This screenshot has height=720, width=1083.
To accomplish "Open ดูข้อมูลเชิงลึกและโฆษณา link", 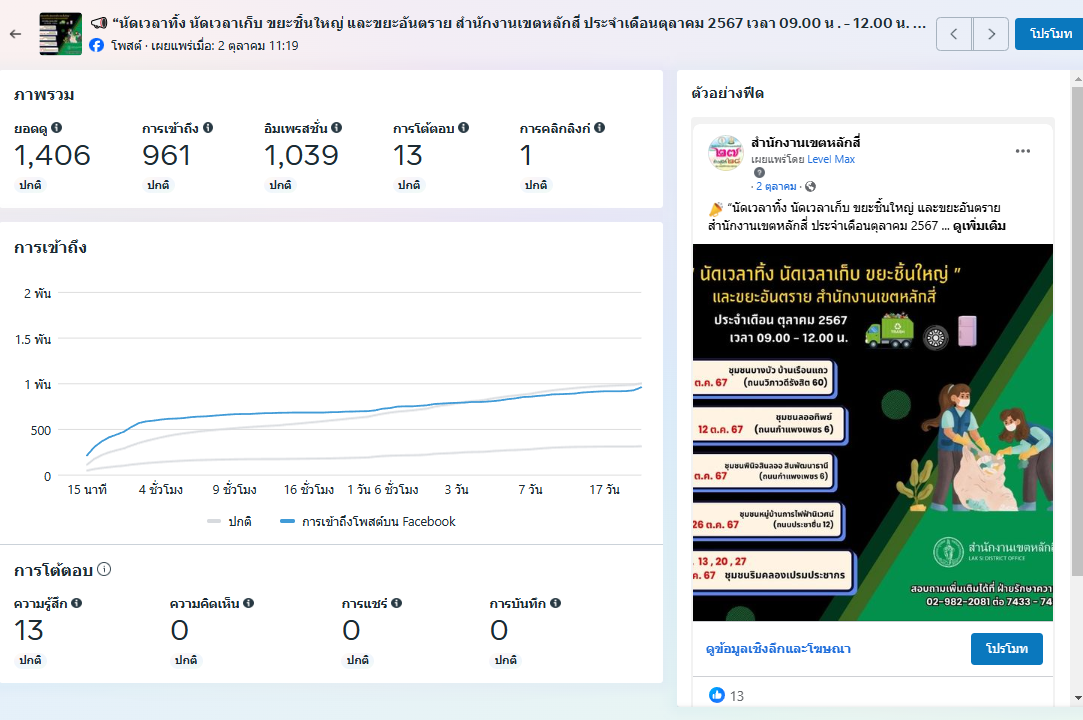I will [x=778, y=649].
